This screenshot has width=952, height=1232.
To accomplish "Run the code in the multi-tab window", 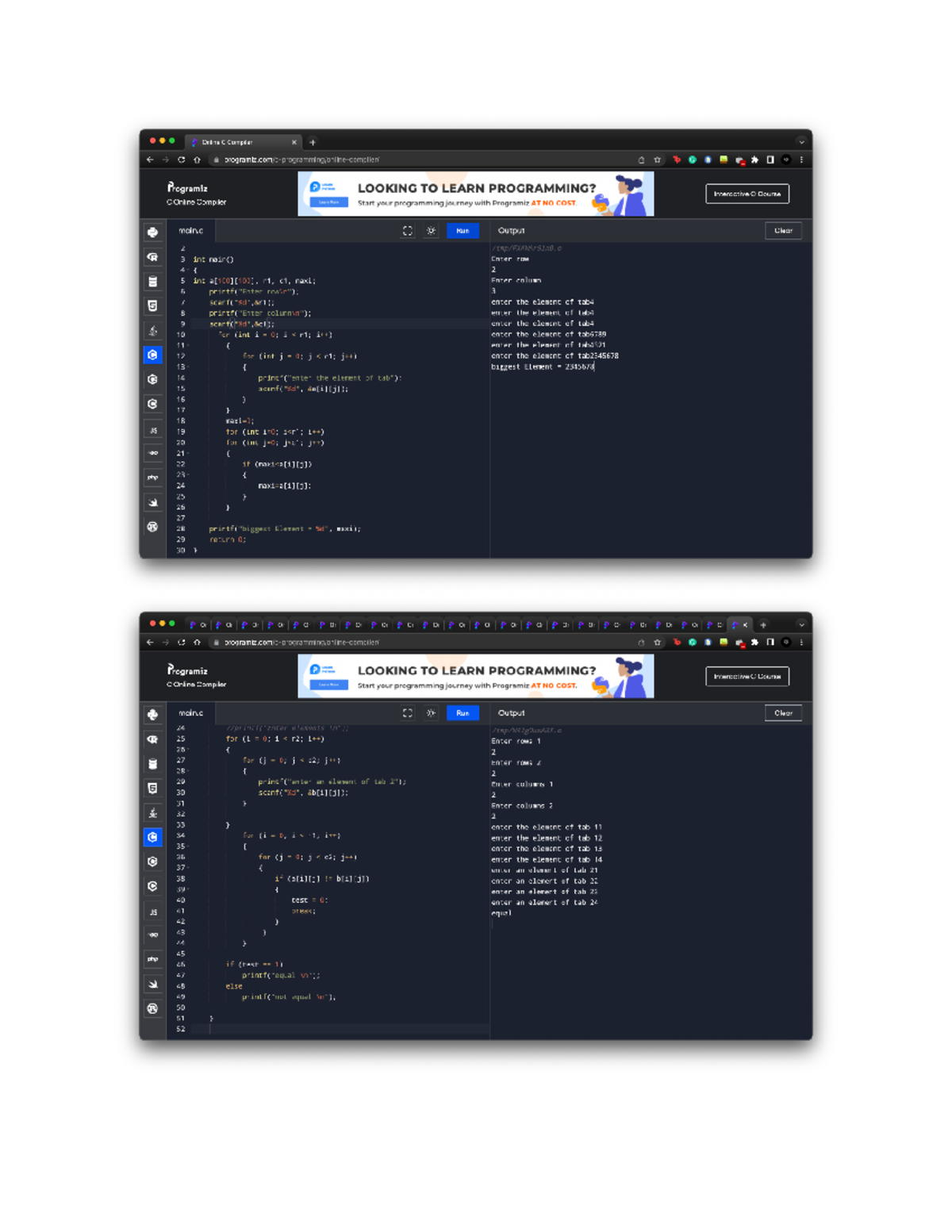I will 463,713.
